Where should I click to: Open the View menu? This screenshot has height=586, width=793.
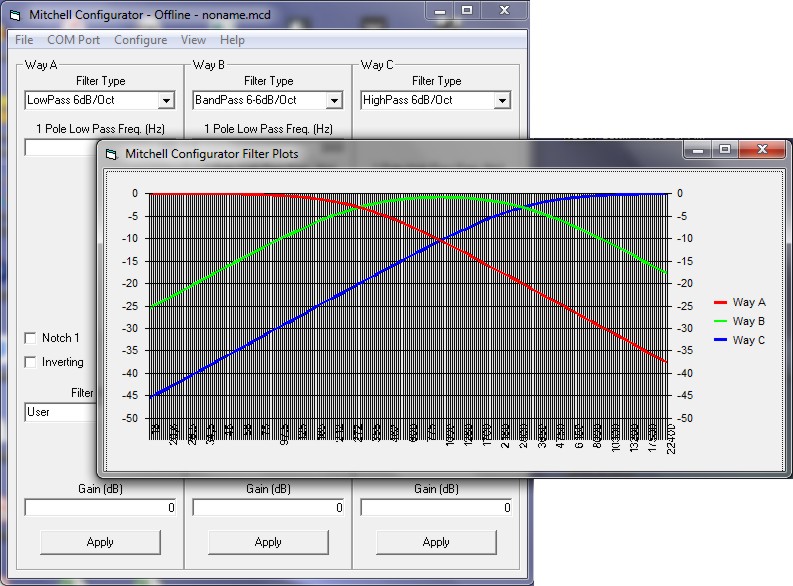(193, 40)
